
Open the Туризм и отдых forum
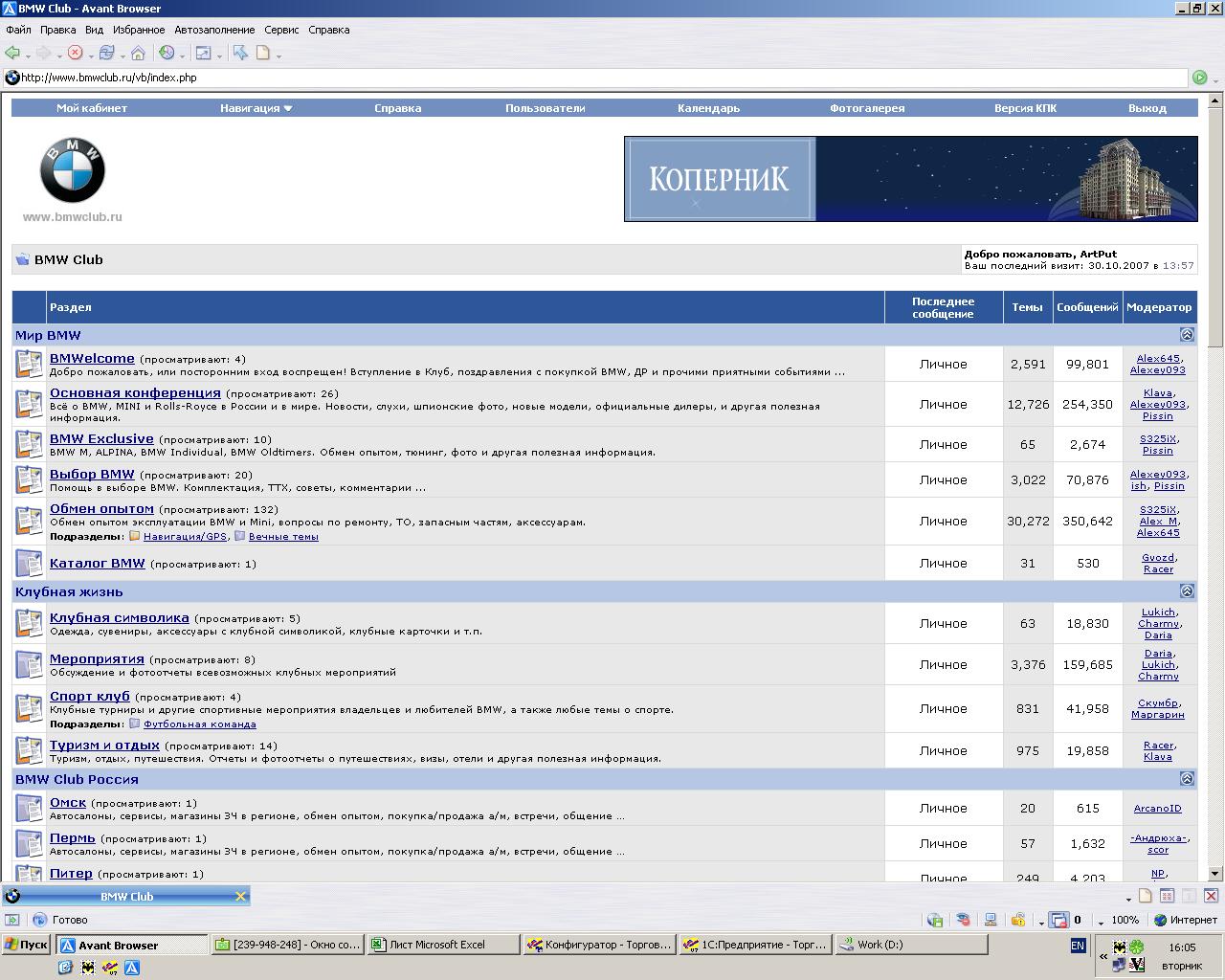click(104, 745)
